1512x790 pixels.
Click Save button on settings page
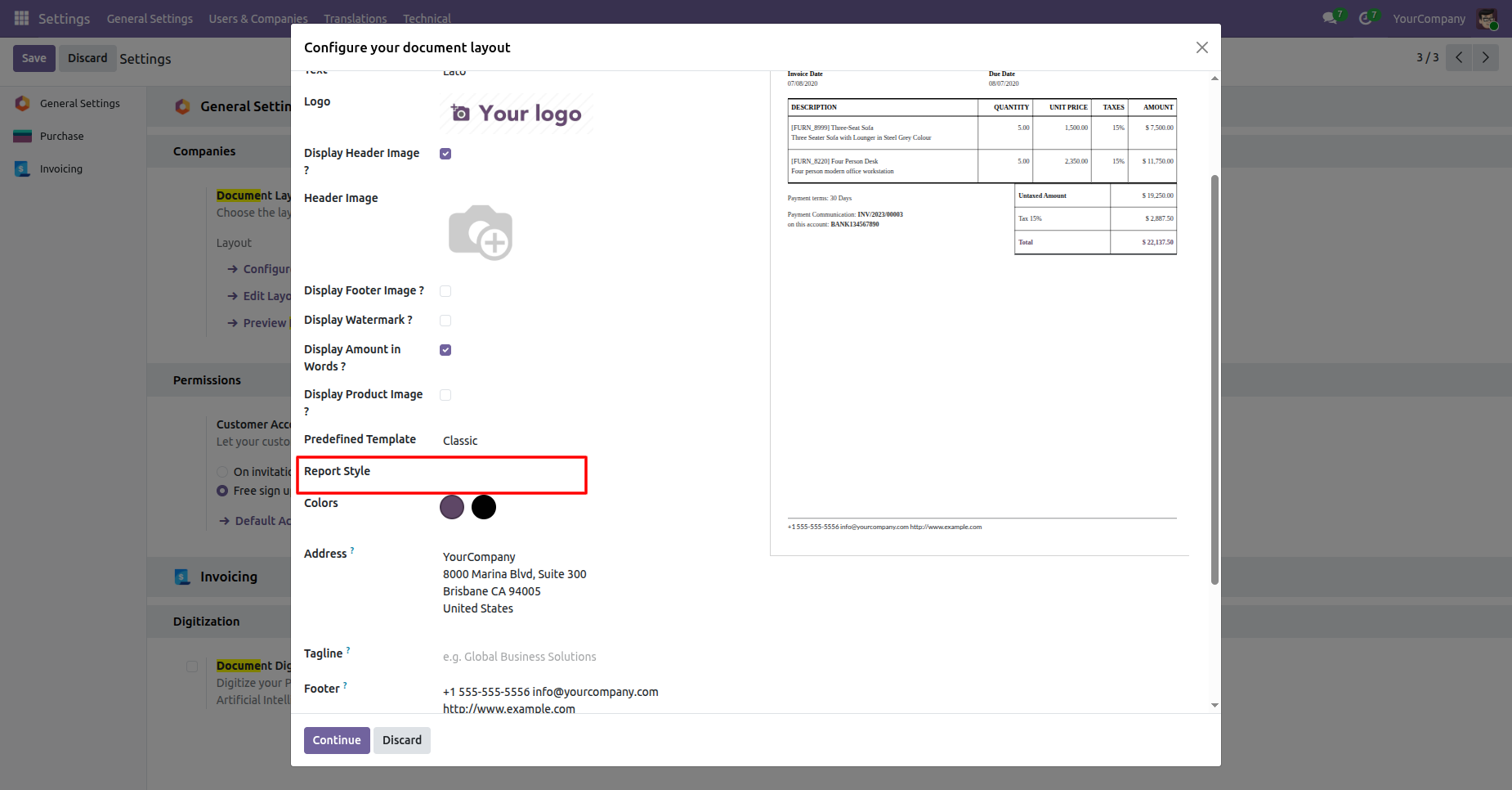pyautogui.click(x=34, y=58)
